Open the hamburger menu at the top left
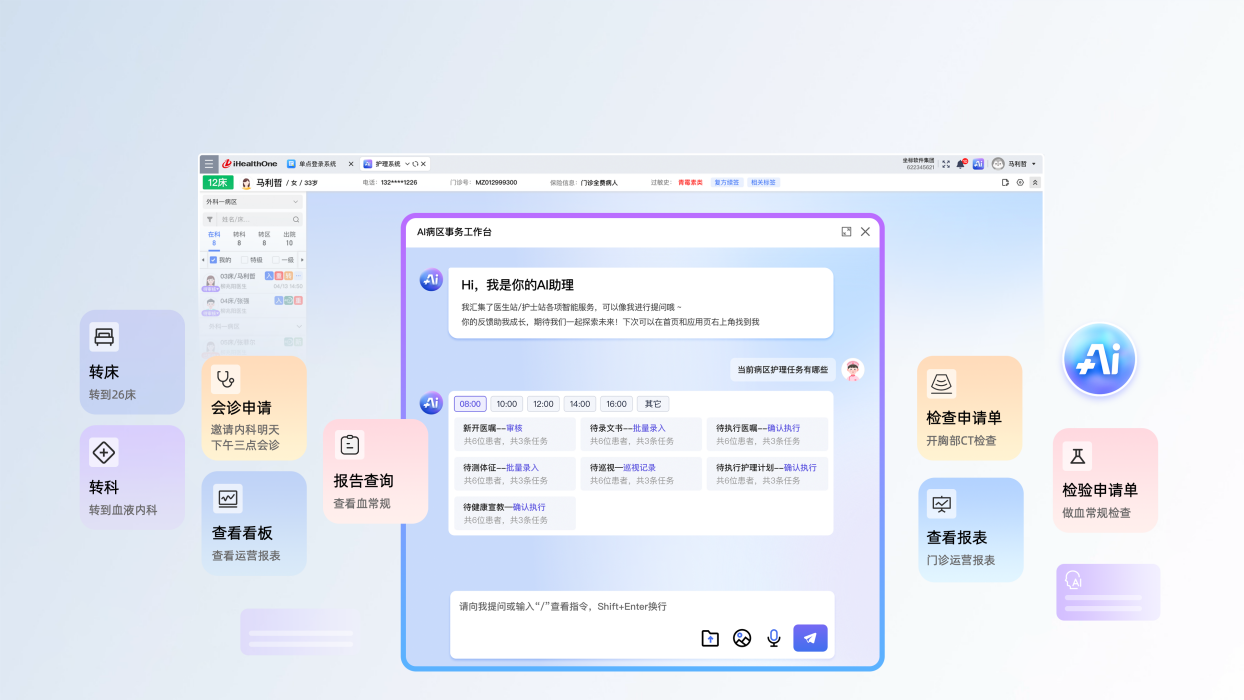 click(x=209, y=164)
